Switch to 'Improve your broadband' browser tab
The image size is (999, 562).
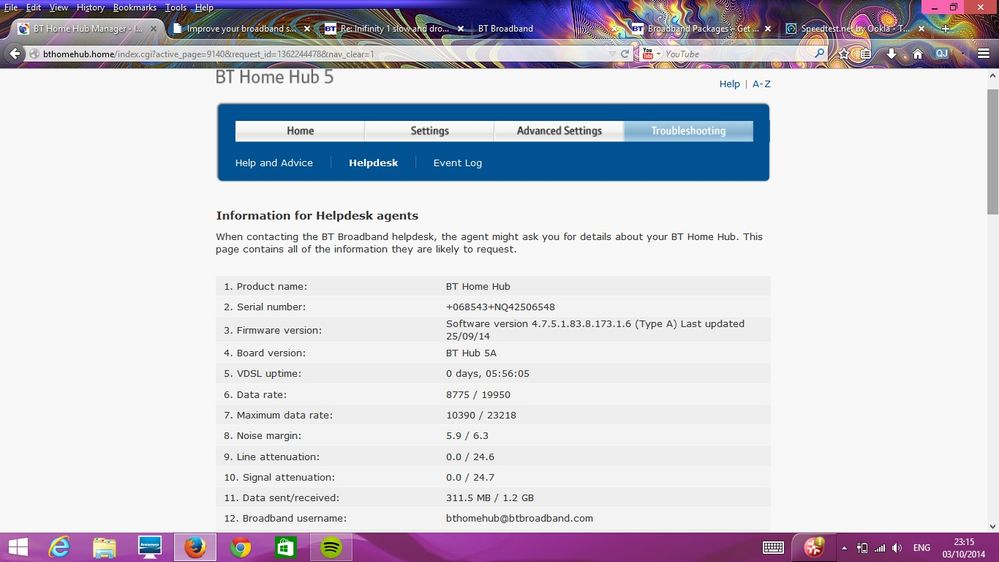click(241, 29)
